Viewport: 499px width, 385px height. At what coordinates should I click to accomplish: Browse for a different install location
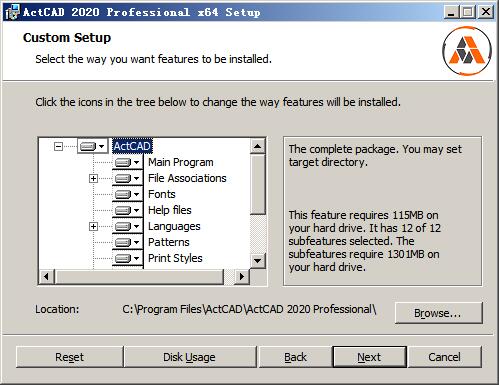click(438, 313)
